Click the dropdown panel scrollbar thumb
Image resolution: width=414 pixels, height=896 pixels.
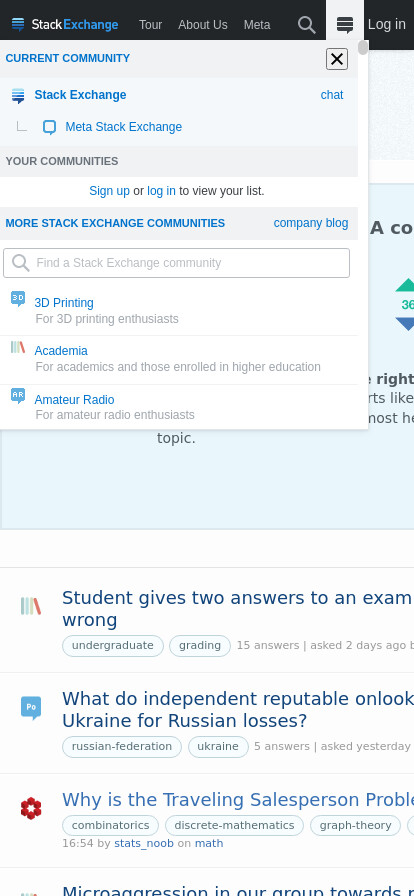pos(363,47)
